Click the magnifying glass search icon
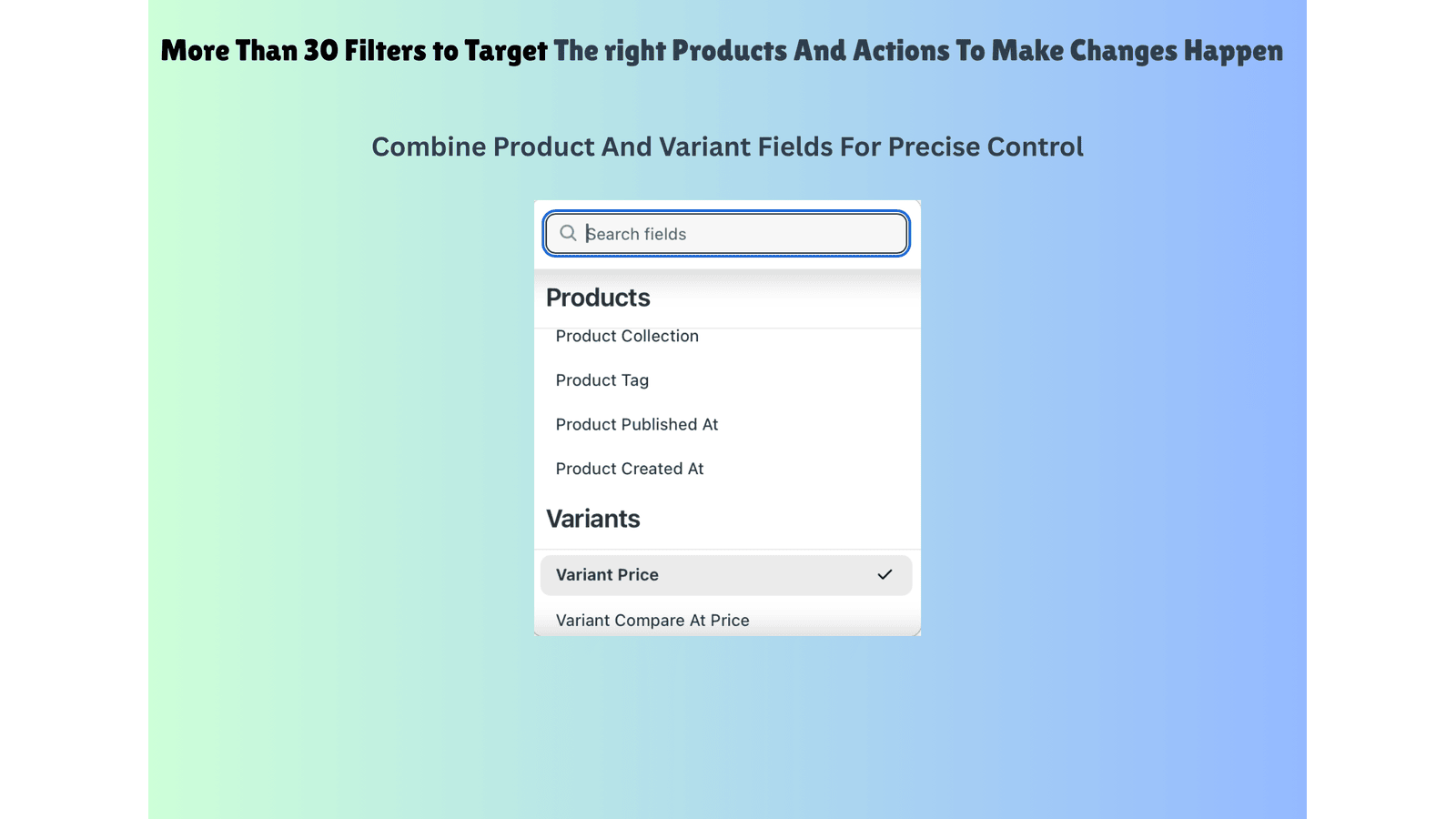Image resolution: width=1456 pixels, height=819 pixels. click(x=568, y=233)
